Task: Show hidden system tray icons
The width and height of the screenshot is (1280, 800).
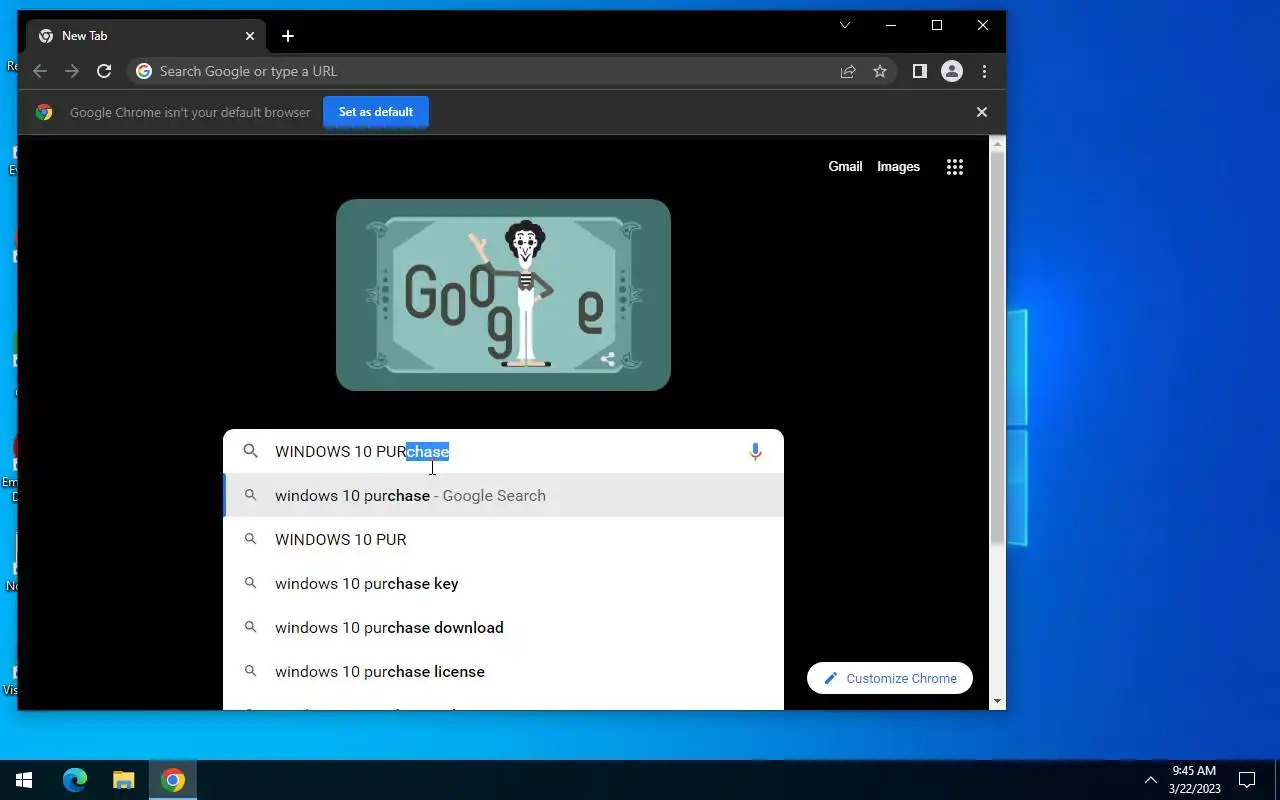Action: (1150, 780)
